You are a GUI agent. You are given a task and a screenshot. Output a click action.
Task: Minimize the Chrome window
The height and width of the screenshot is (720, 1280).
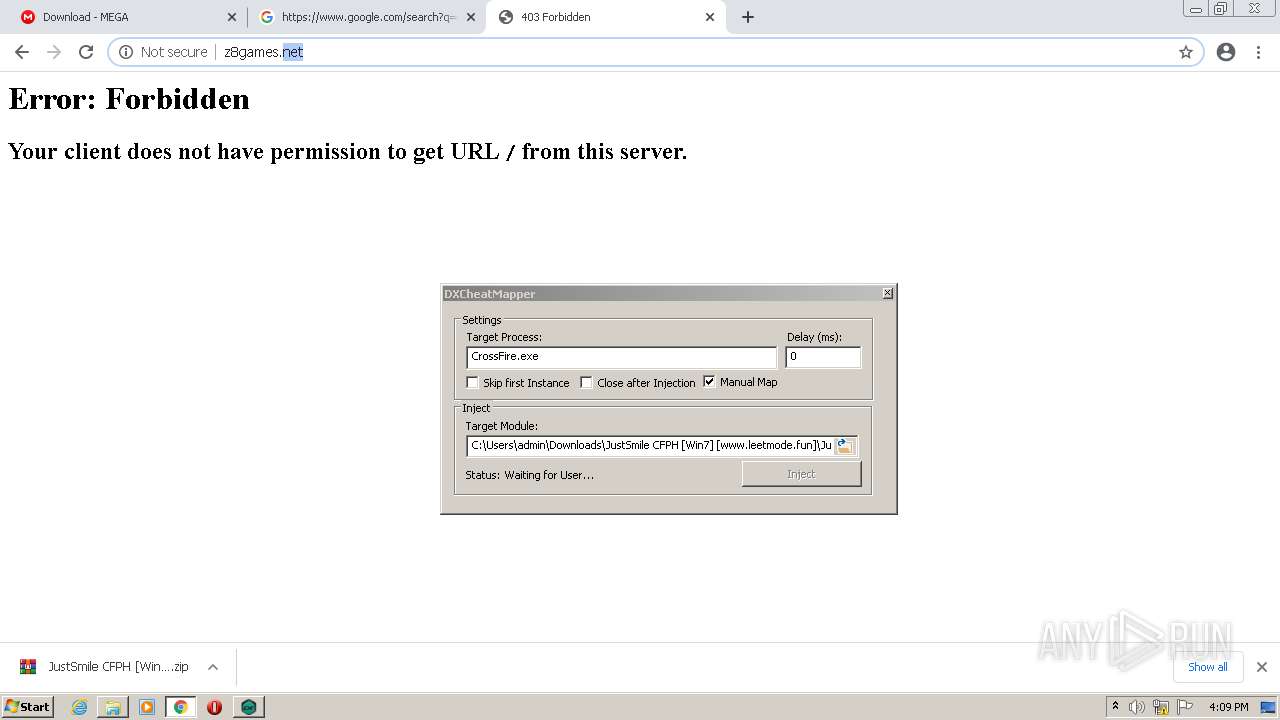pos(1196,9)
